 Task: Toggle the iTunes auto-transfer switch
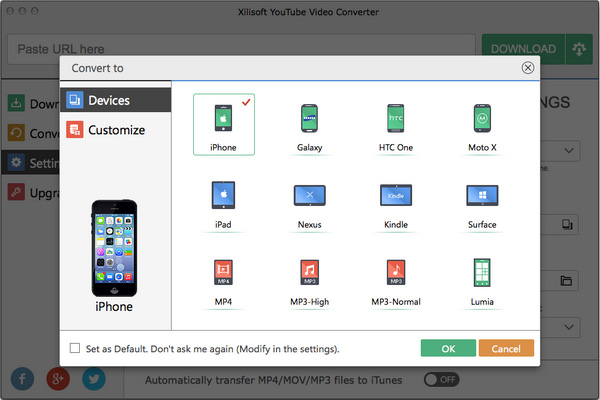(x=442, y=380)
